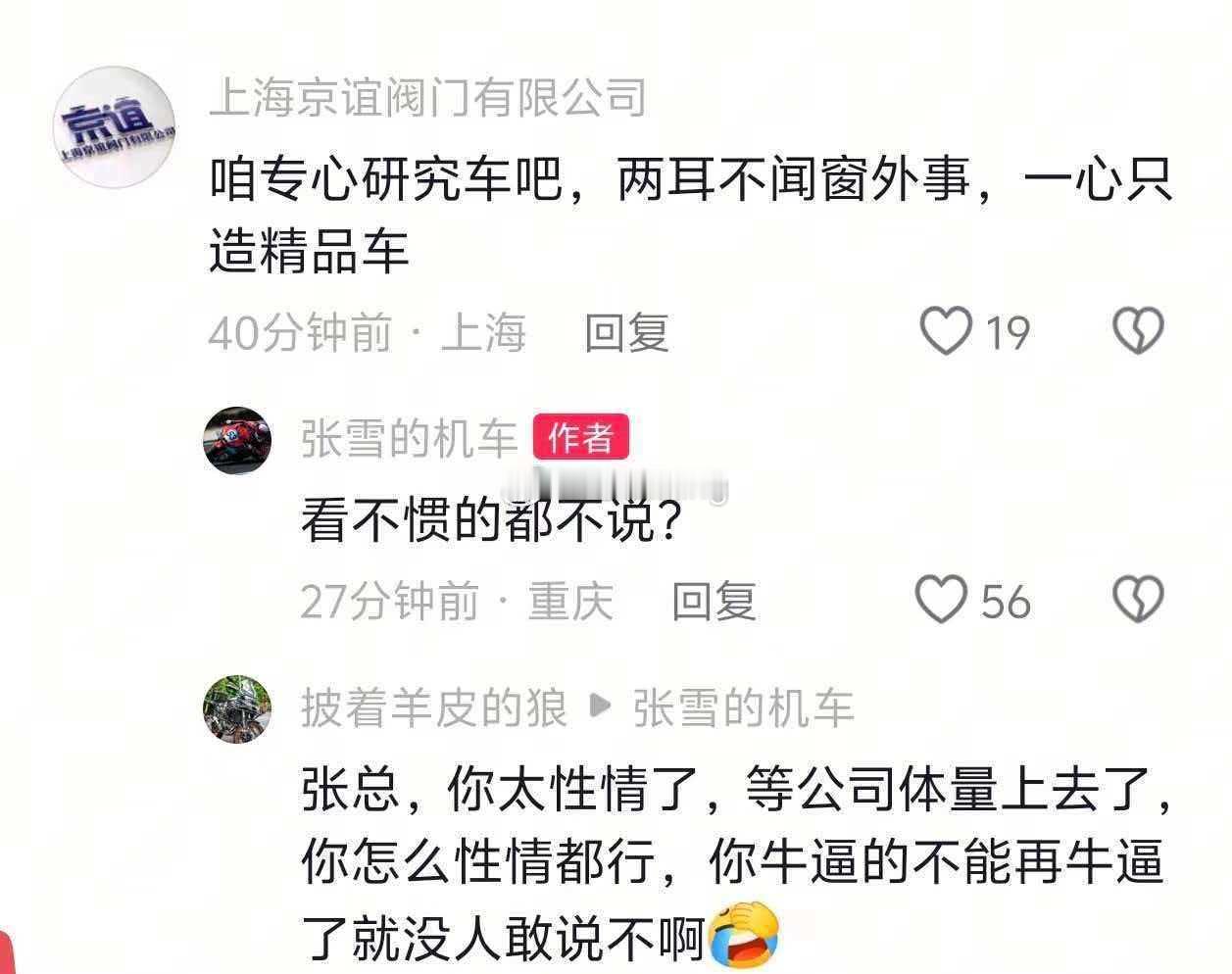This screenshot has width=1232, height=974.
Task: Tap the crying-laughing emoji in reply
Action: (x=744, y=934)
